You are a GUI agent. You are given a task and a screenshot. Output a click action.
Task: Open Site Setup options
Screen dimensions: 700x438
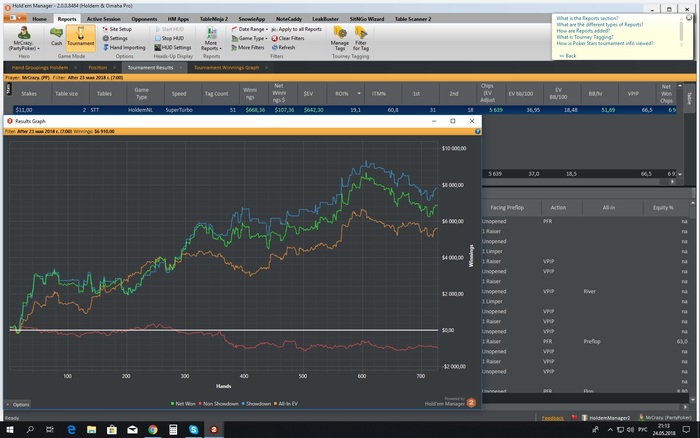(x=117, y=29)
